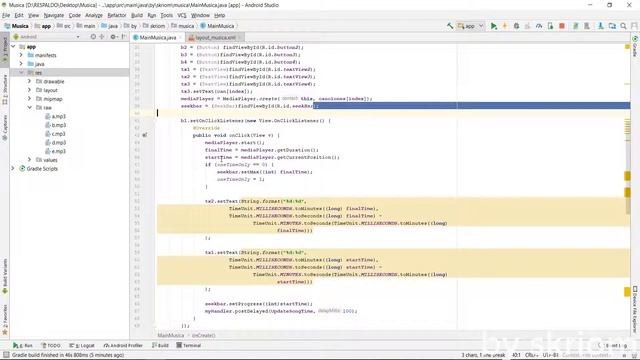
Task: Stop the app with red square
Action: pyautogui.click(x=562, y=26)
